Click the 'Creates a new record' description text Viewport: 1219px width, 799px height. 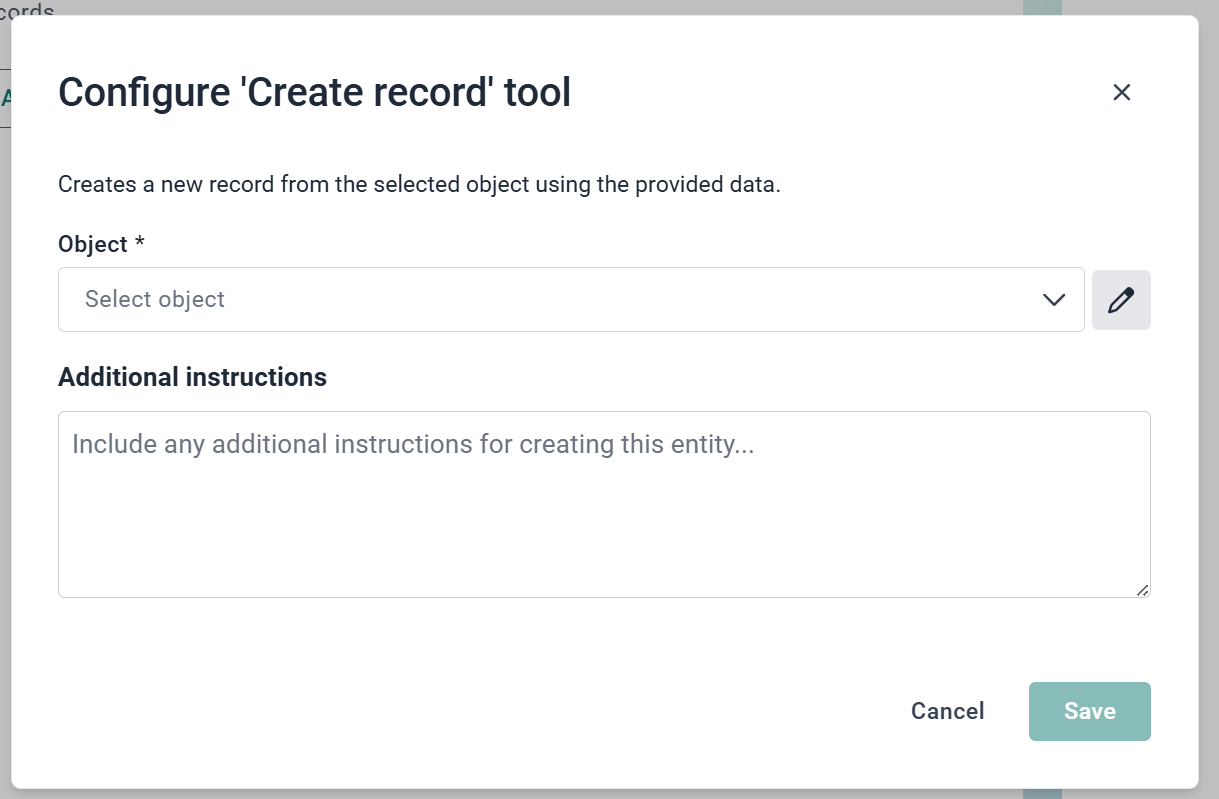tap(418, 185)
